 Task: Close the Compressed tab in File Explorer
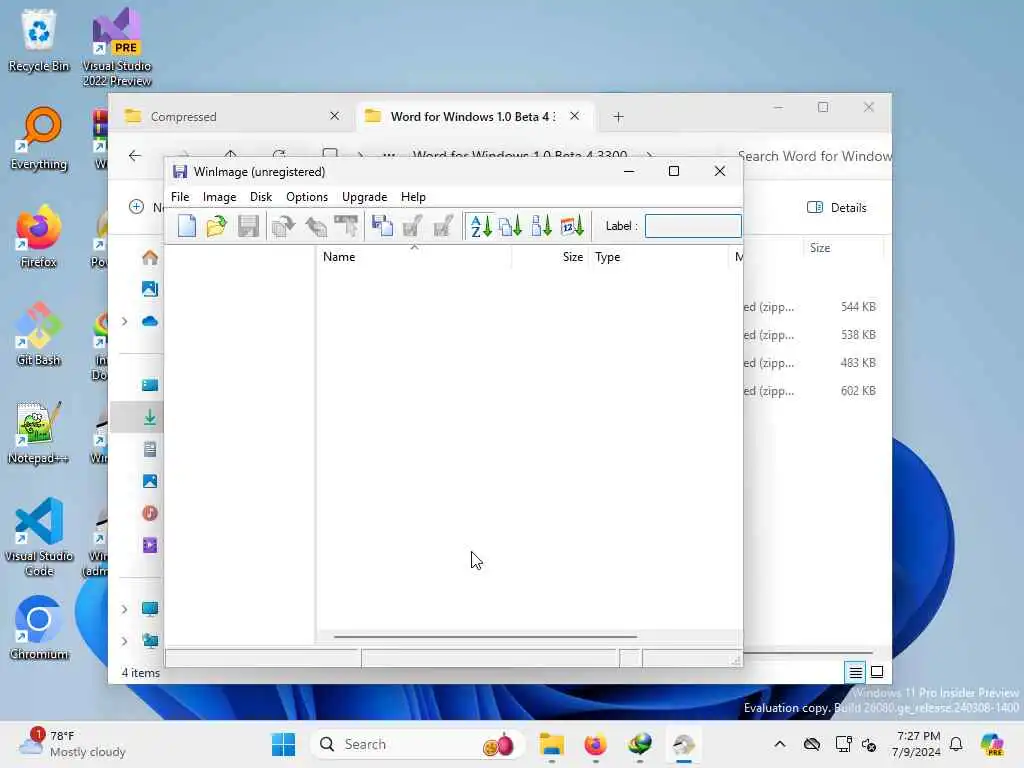(x=334, y=116)
